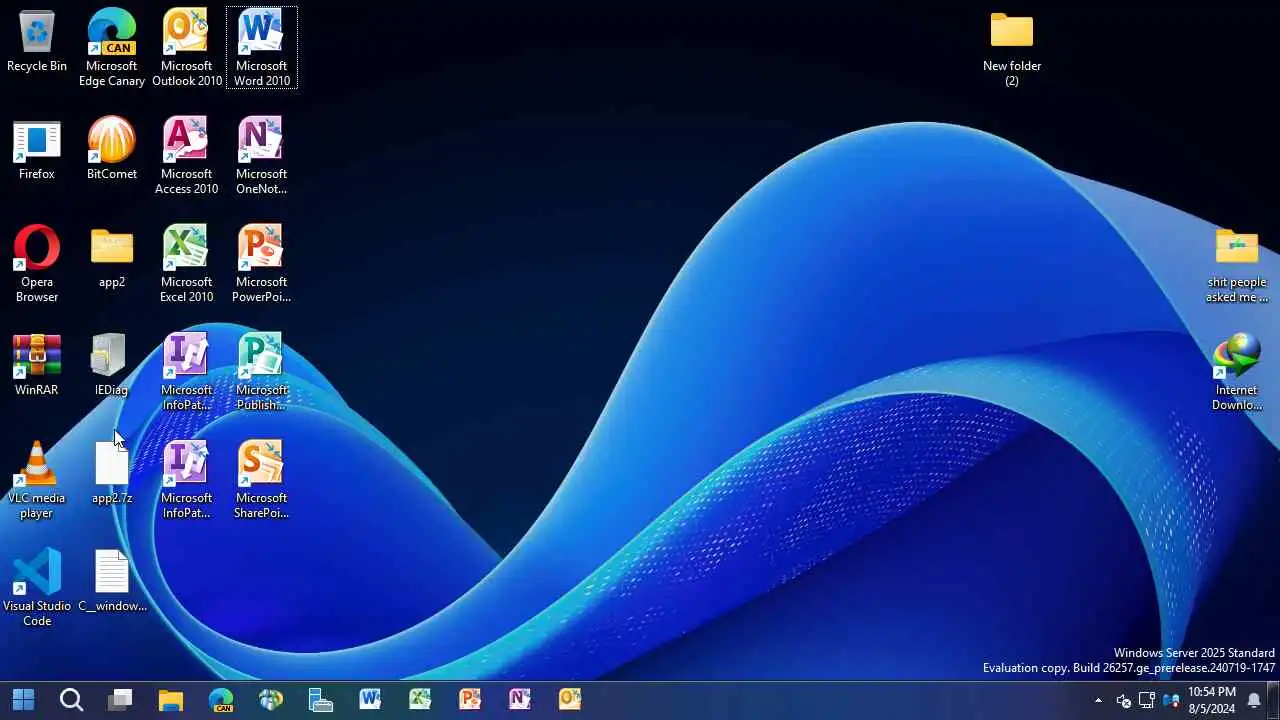Launch Word from the taskbar
Viewport: 1280px width, 720px height.
tap(370, 699)
